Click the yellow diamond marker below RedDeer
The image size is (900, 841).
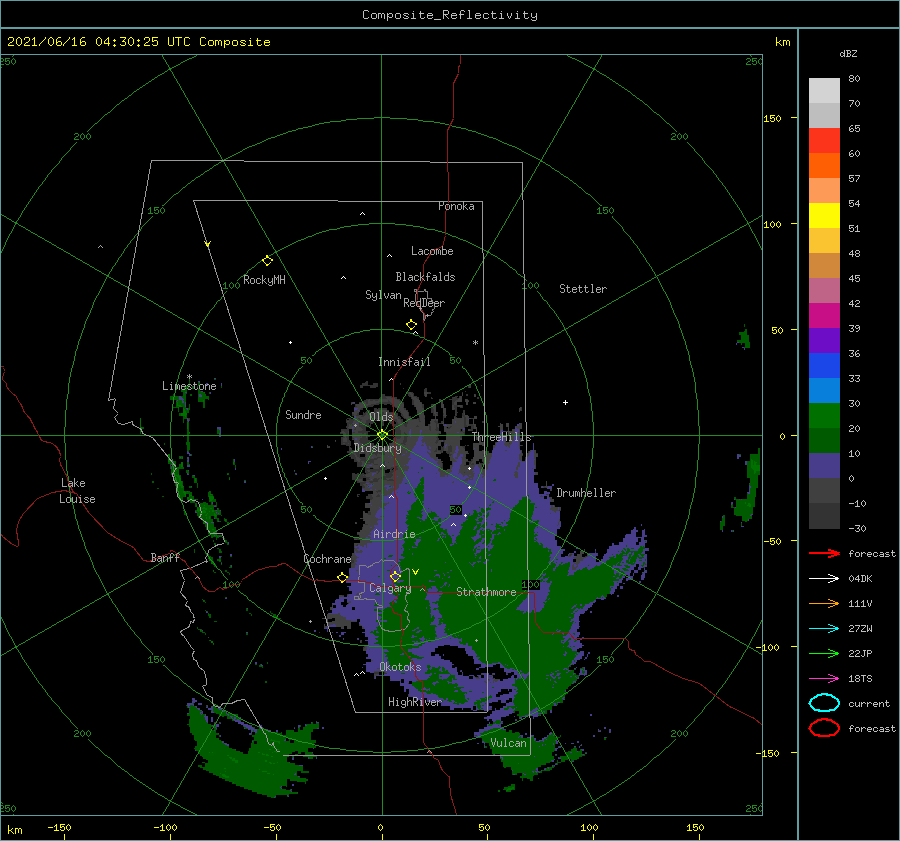[412, 325]
